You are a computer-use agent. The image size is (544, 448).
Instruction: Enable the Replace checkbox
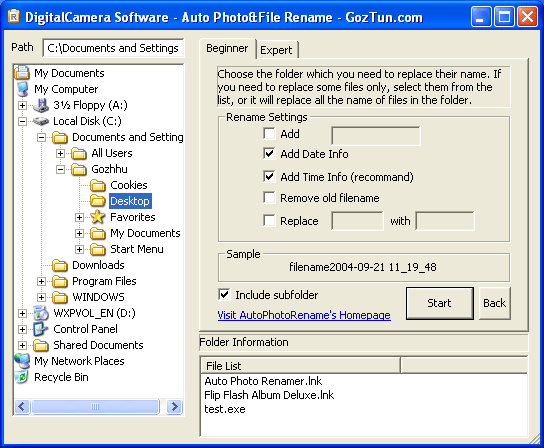[269, 221]
